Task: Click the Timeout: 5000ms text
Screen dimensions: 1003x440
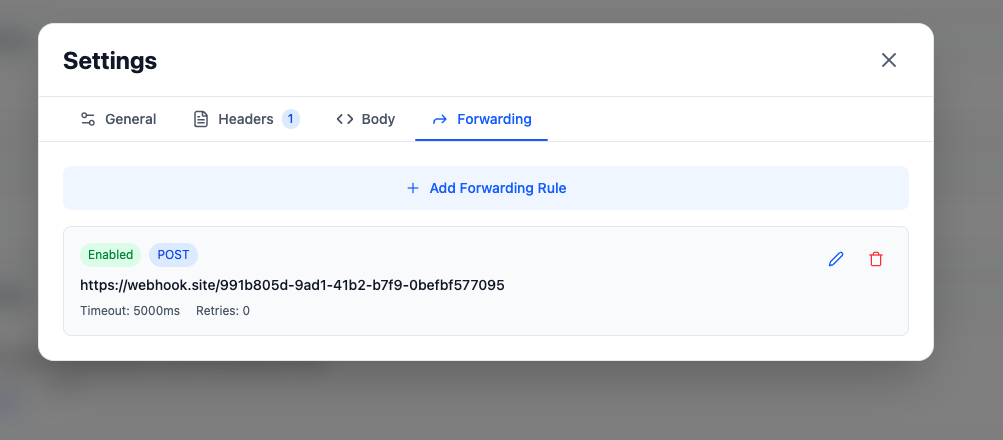Action: (130, 311)
